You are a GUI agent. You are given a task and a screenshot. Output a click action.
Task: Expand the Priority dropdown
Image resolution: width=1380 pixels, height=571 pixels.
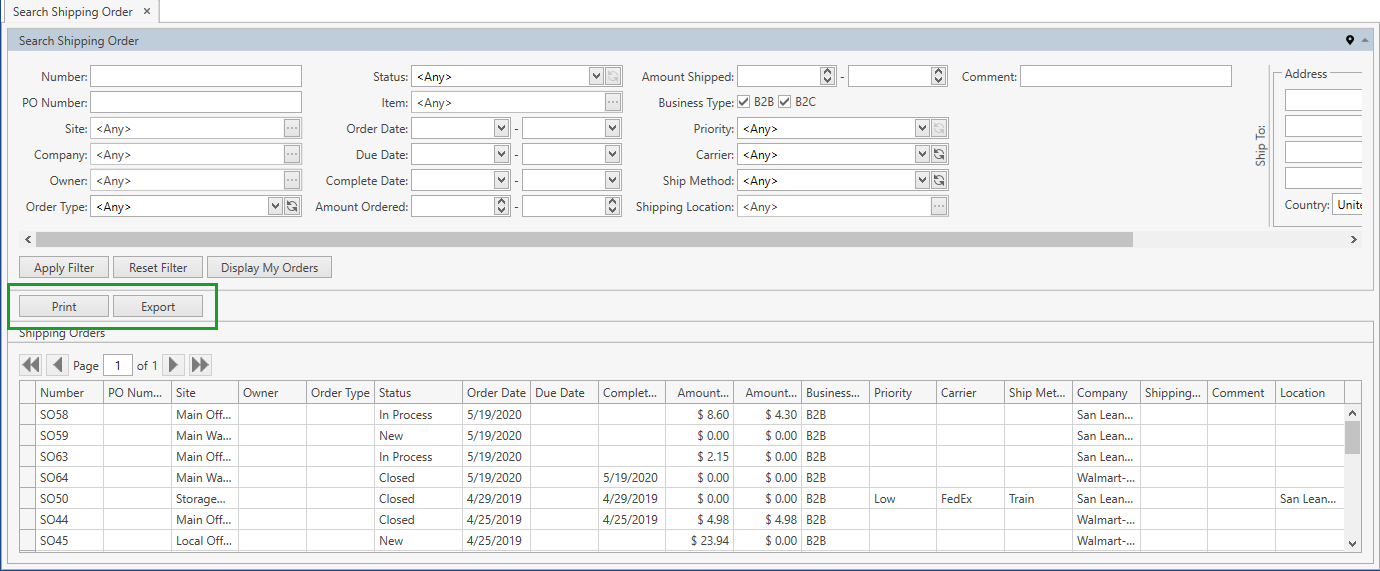(922, 129)
